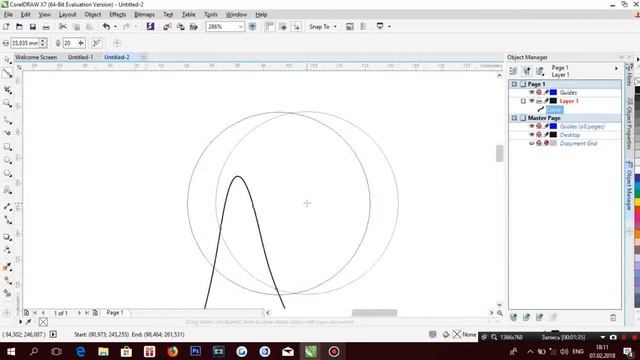Switch to the Welcome Screen tab
This screenshot has height=360, width=640.
(x=36, y=57)
